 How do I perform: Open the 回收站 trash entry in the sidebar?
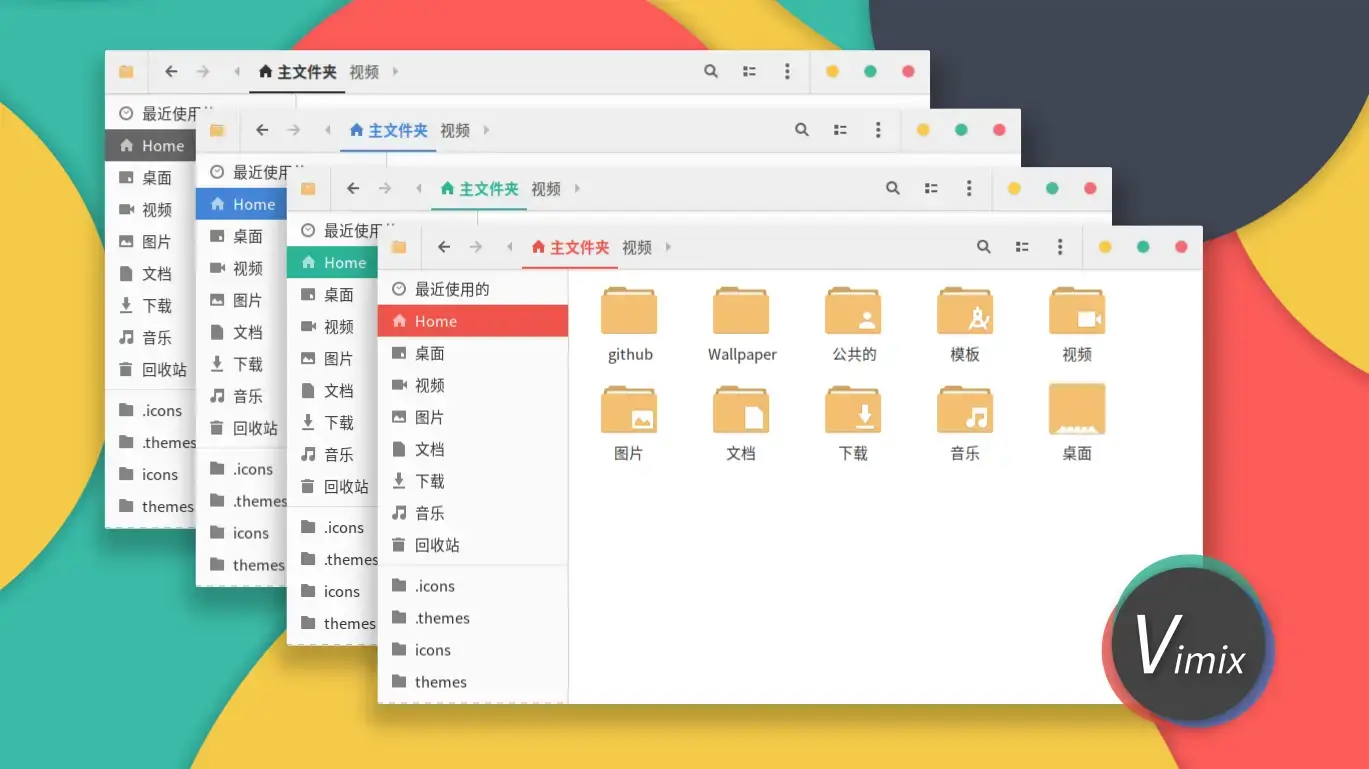(x=438, y=545)
